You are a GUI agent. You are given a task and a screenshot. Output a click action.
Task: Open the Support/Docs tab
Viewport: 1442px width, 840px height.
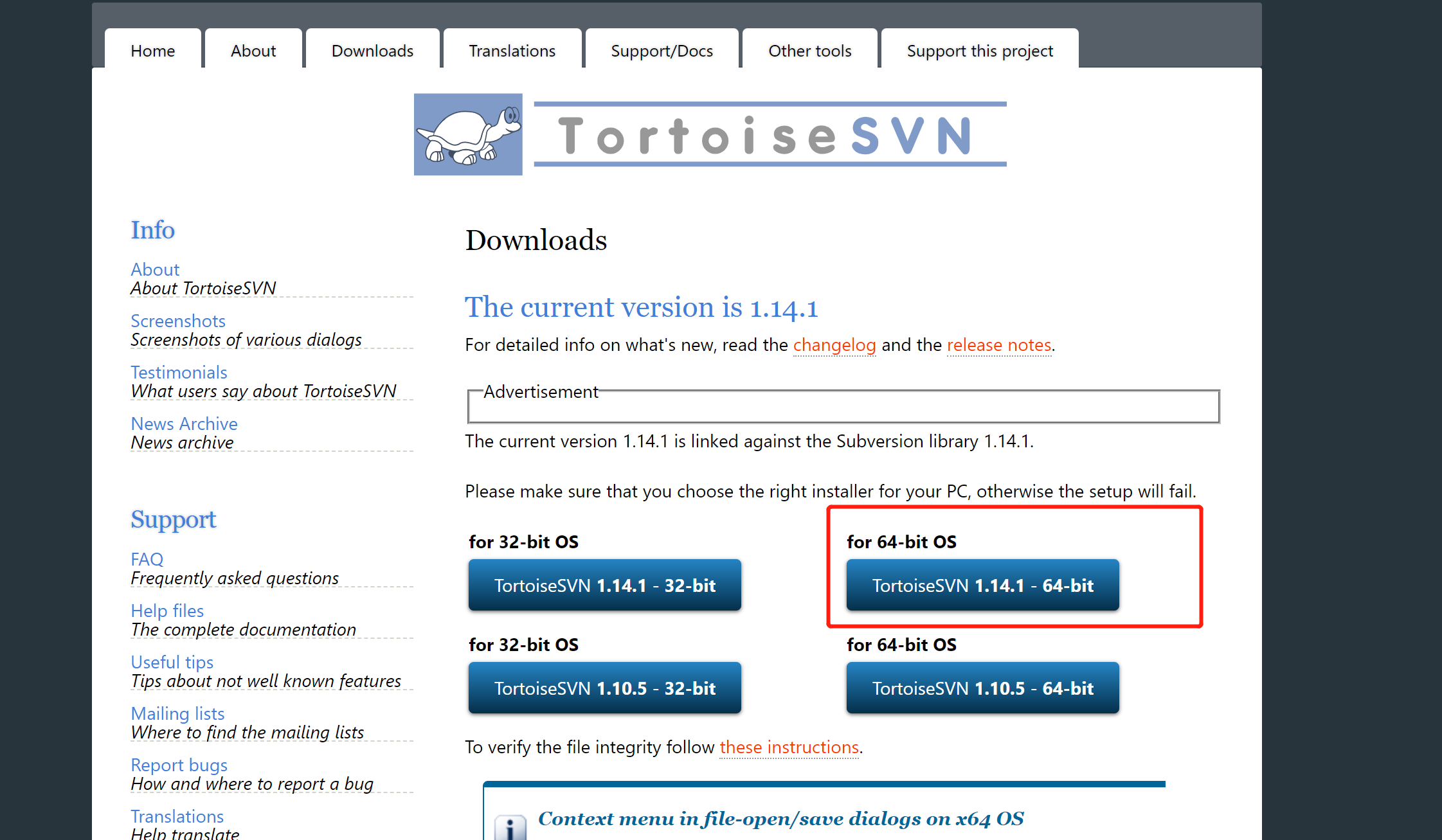662,51
